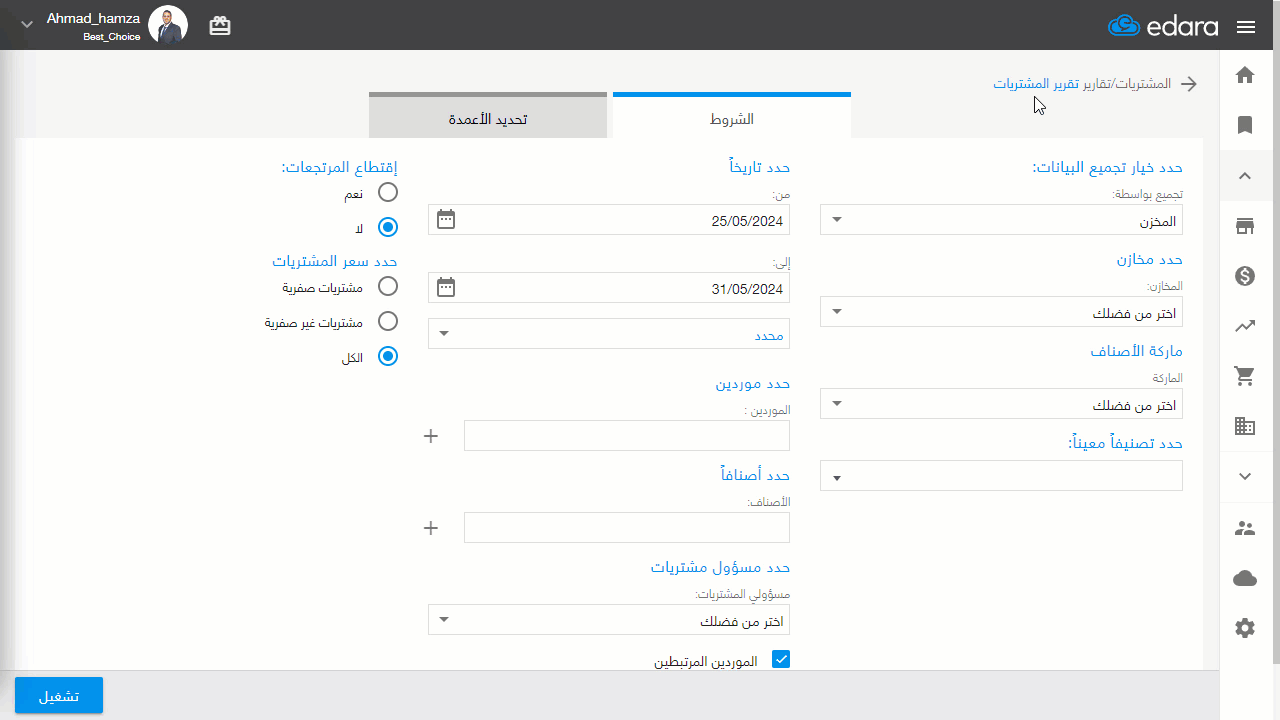This screenshot has height=720, width=1280.
Task: Open the hamburger menu beside edara logo
Action: coord(1245,27)
